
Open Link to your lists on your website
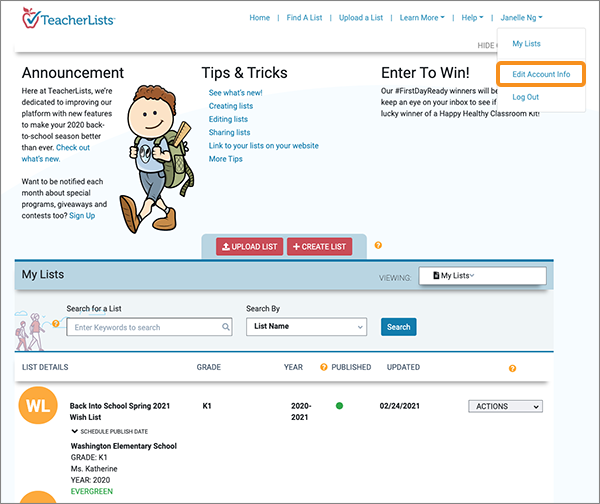pos(264,146)
